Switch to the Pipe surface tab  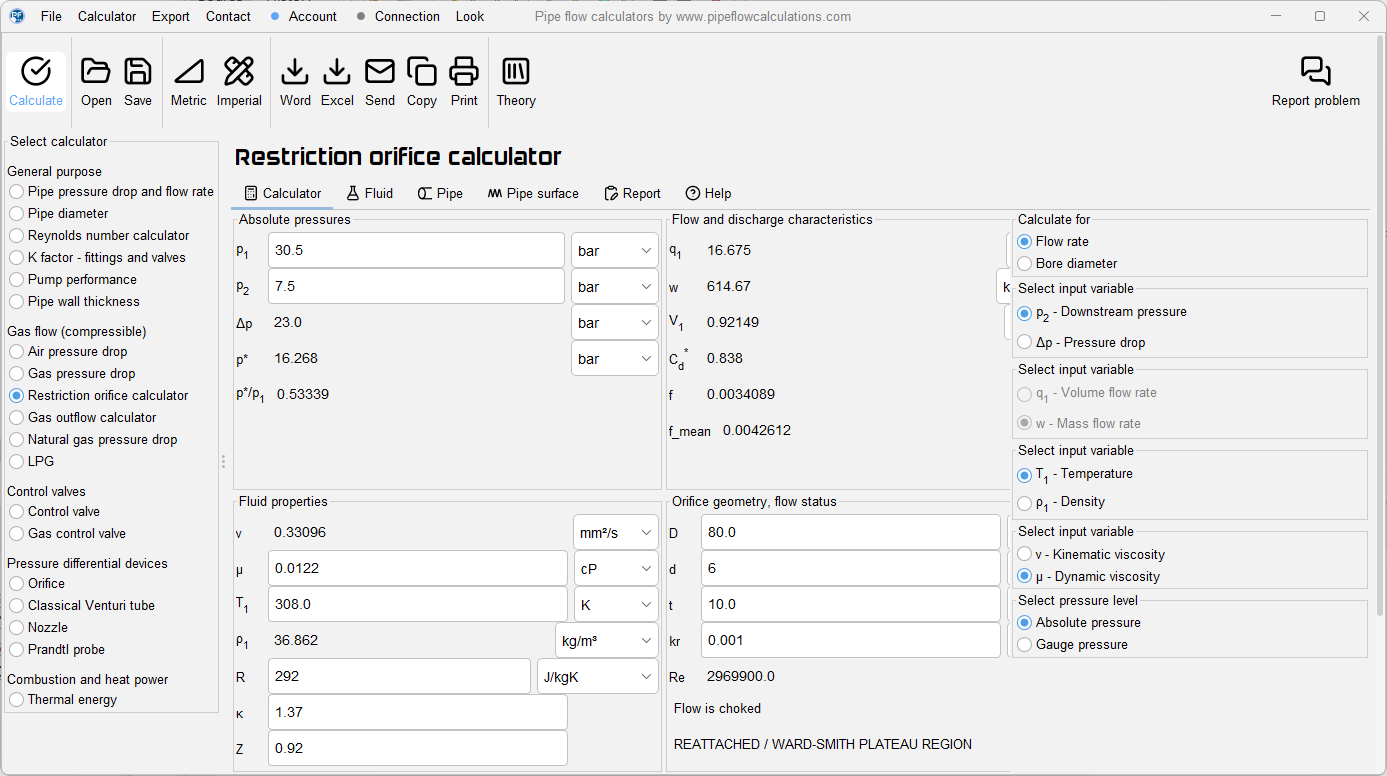pyautogui.click(x=533, y=193)
